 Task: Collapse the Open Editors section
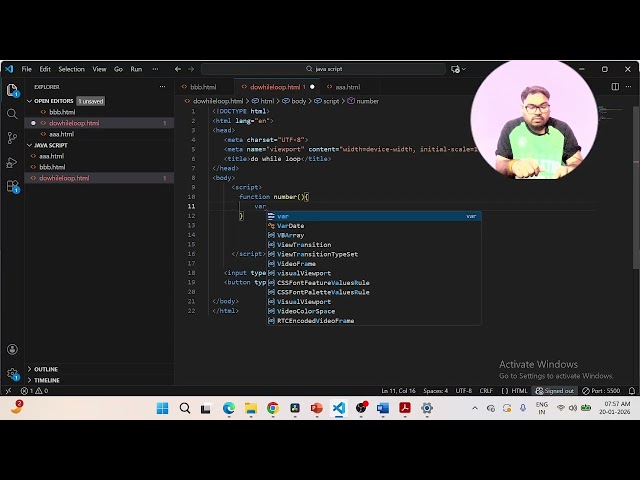click(x=29, y=101)
